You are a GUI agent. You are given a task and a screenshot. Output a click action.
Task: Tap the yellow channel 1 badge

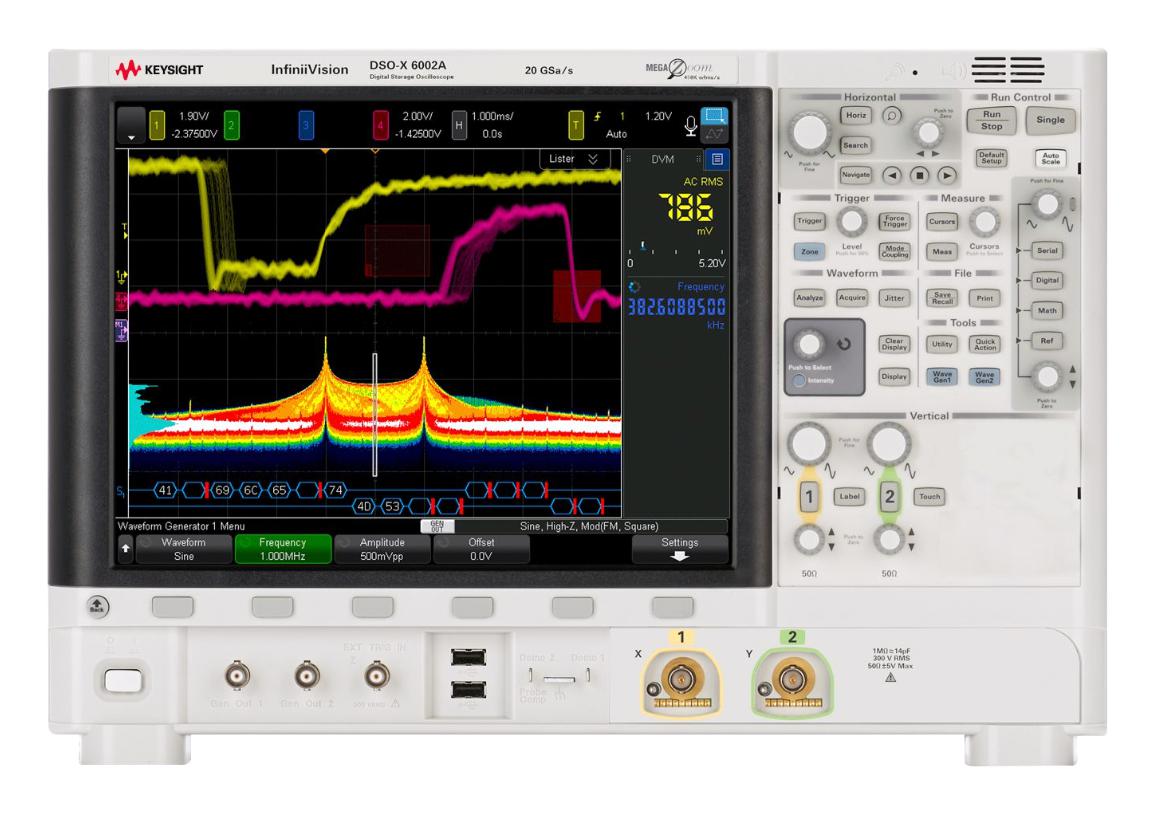coord(157,125)
